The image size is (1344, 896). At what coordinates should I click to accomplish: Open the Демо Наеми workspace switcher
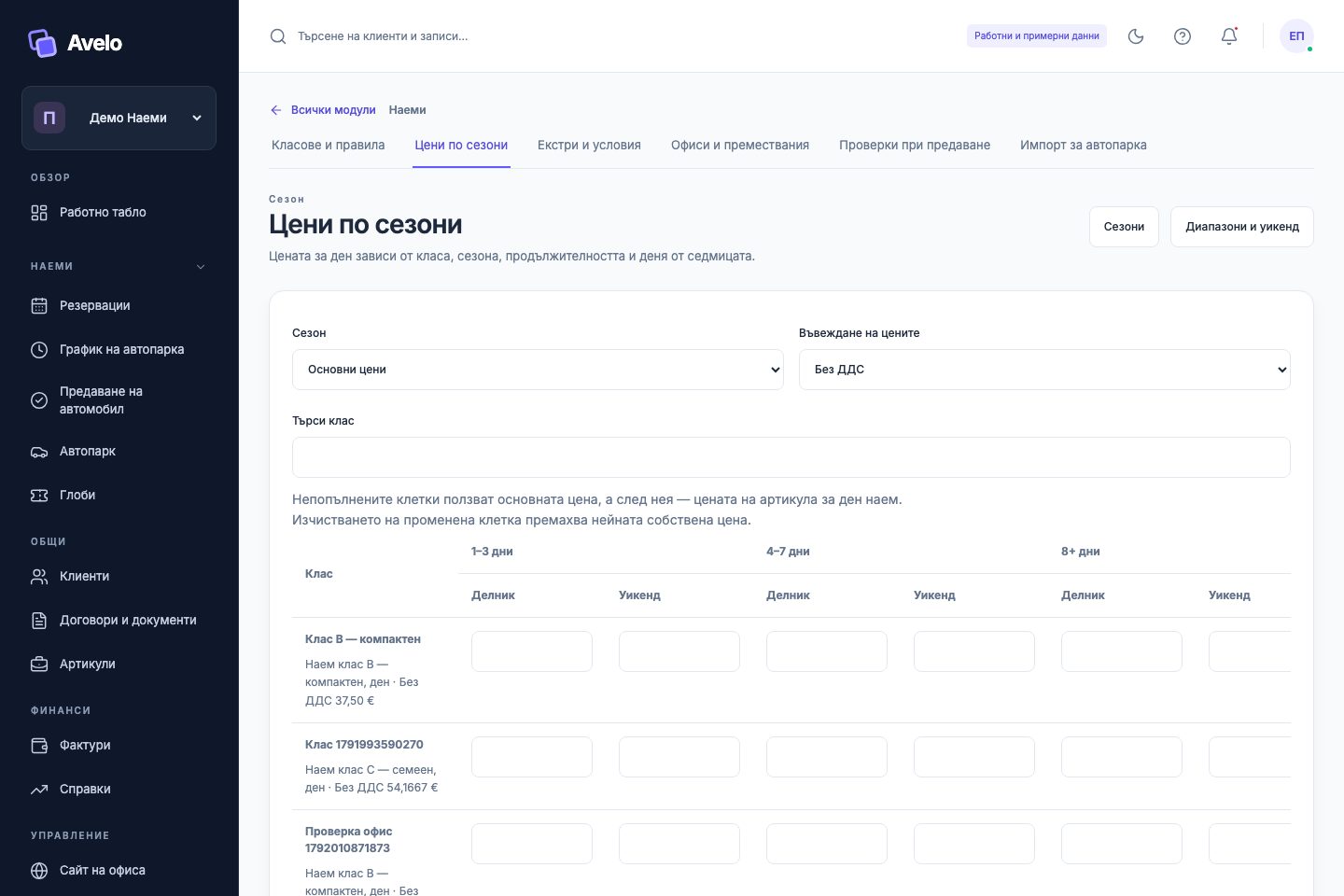119,118
